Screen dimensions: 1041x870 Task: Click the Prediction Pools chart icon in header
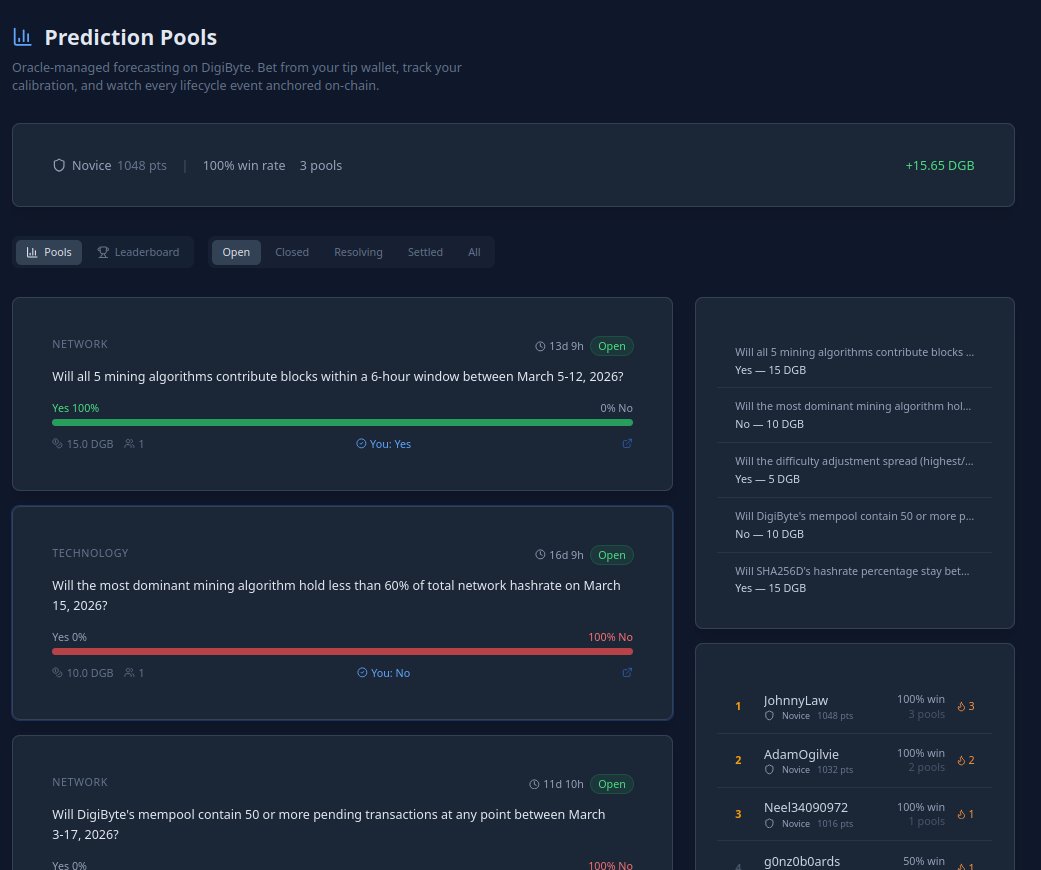[x=23, y=37]
